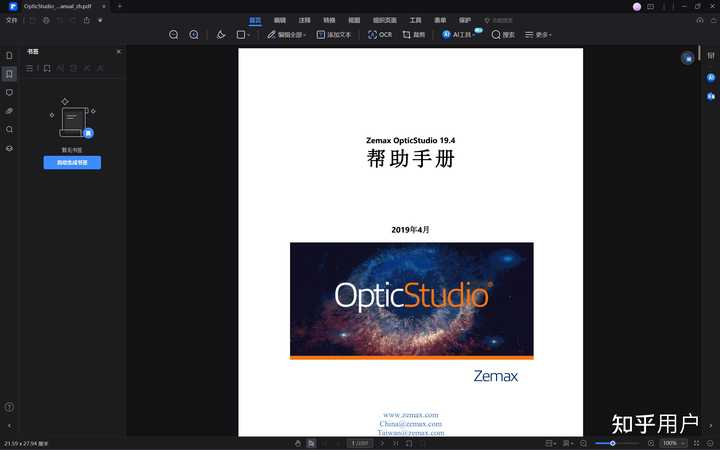Click the bookmark list options icon
Image resolution: width=720 pixels, height=450 pixels.
(29, 68)
